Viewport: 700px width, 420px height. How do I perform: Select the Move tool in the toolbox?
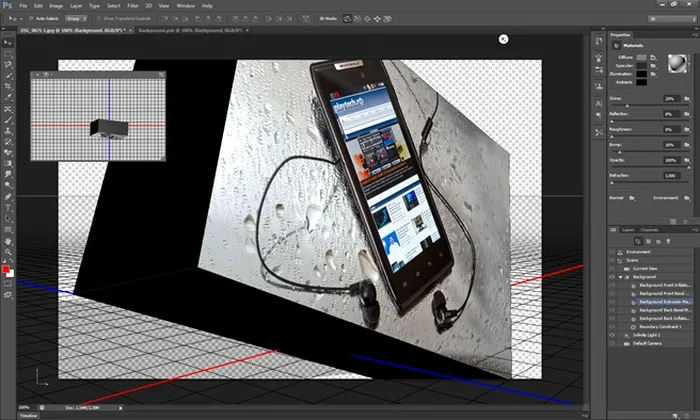(x=8, y=43)
